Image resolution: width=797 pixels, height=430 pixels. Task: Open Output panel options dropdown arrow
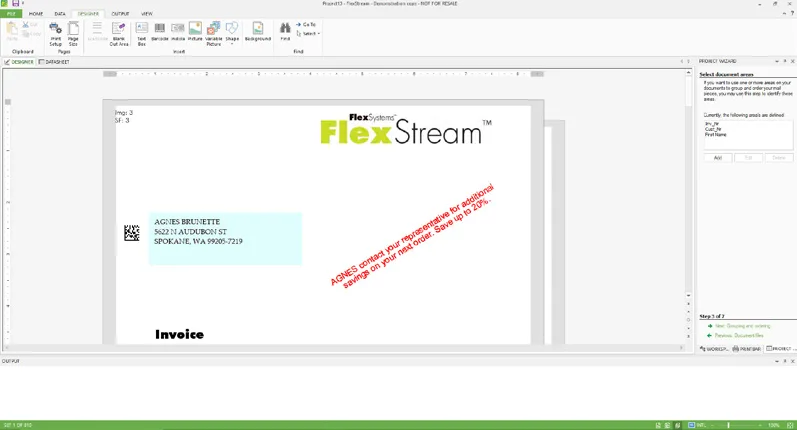tap(777, 361)
